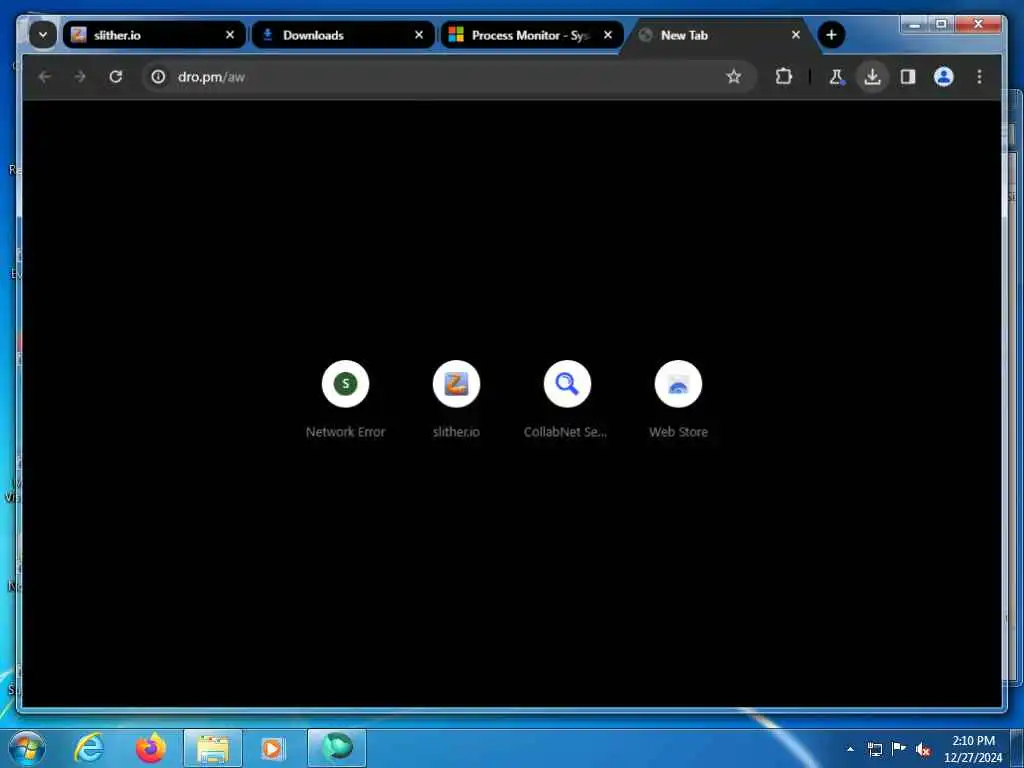Open the clock showing 2:10 PM

coord(972,749)
